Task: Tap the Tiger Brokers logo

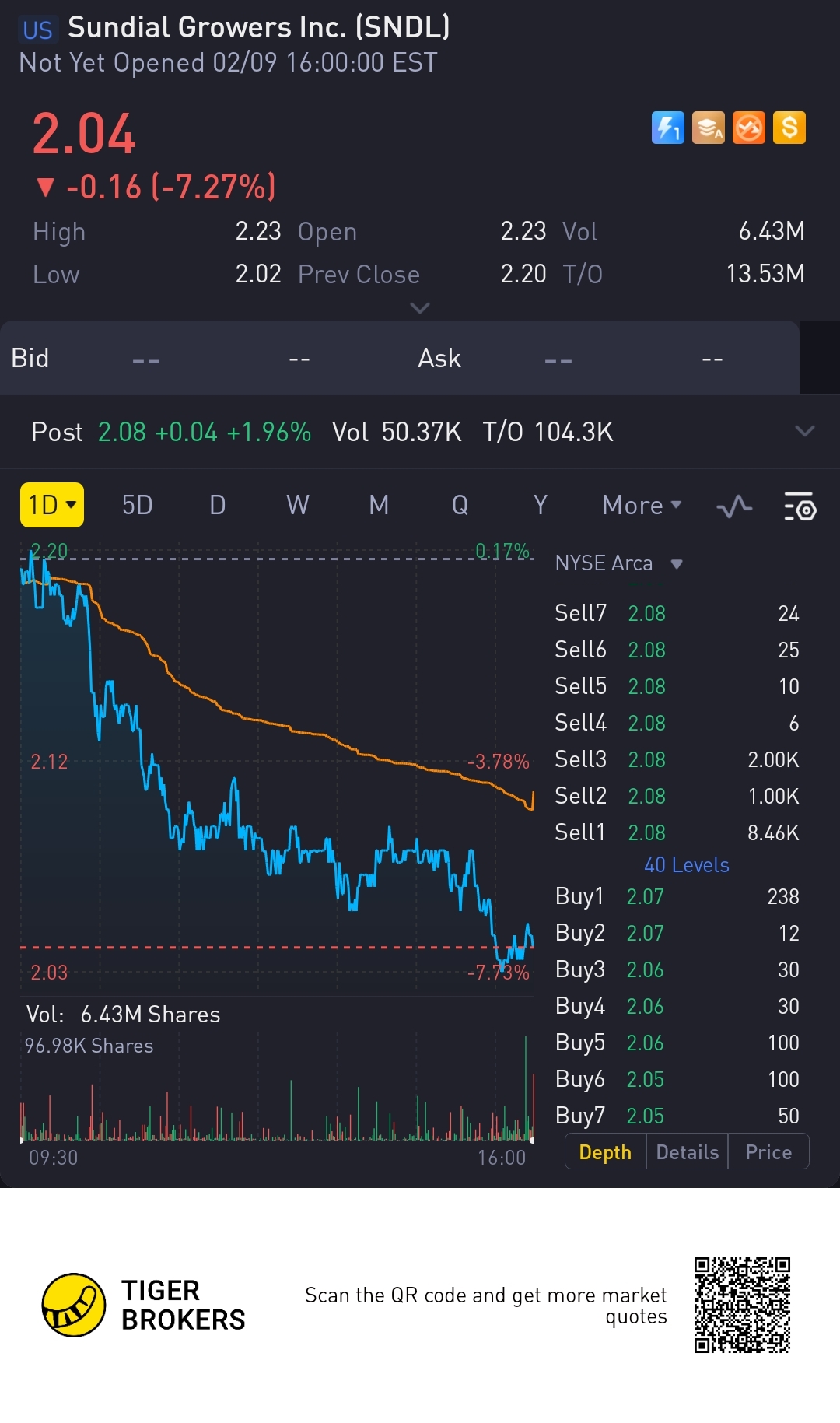Action: 143,1305
